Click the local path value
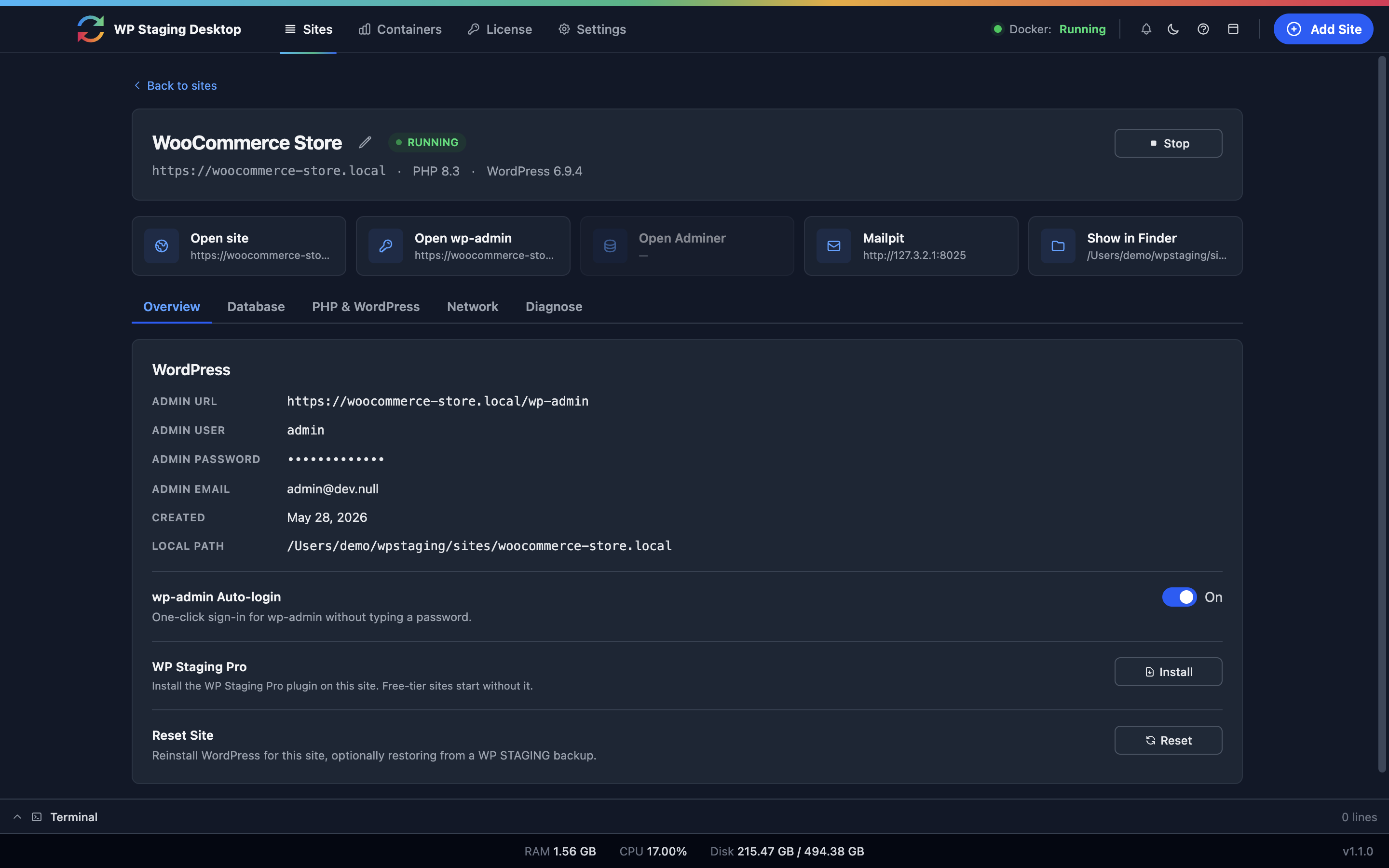This screenshot has height=868, width=1389. tap(479, 546)
